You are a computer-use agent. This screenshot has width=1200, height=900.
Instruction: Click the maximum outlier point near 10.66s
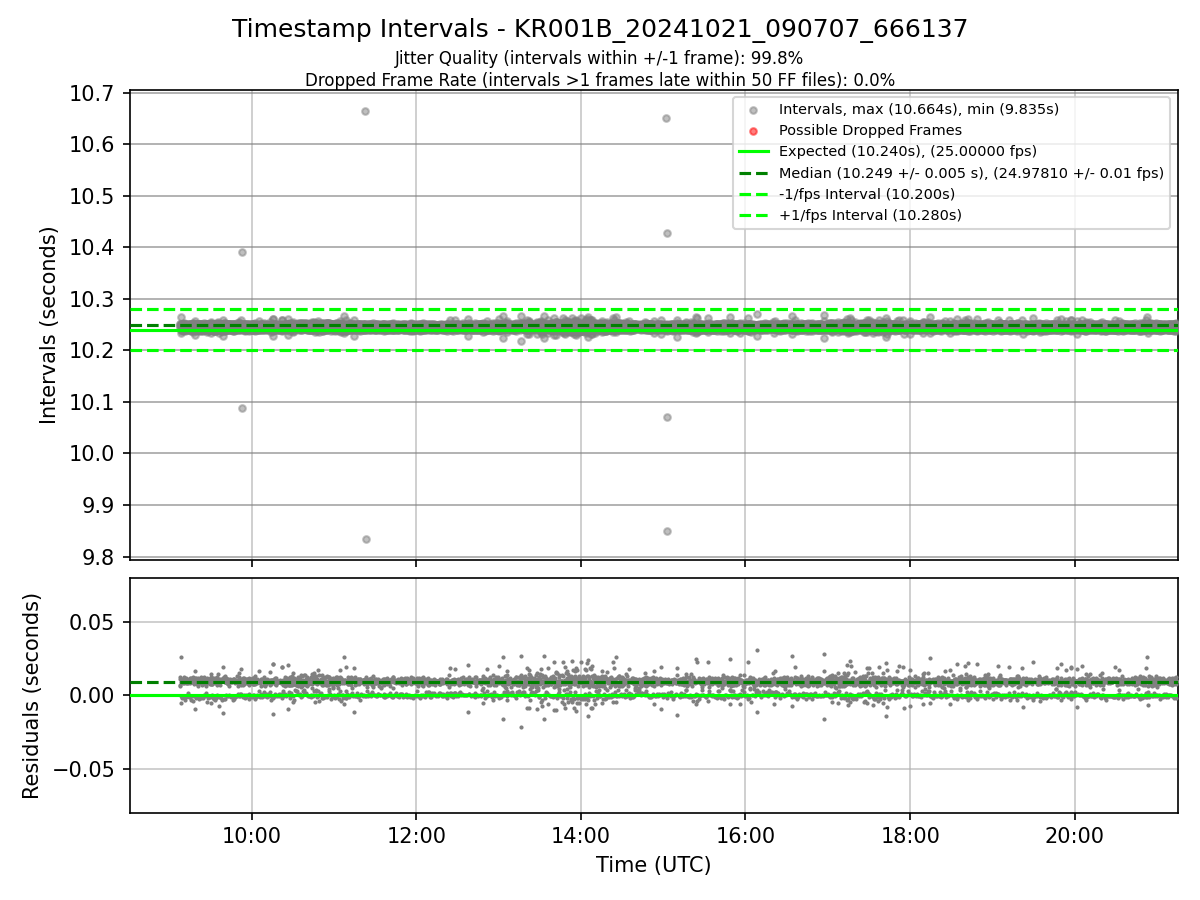coord(365,111)
